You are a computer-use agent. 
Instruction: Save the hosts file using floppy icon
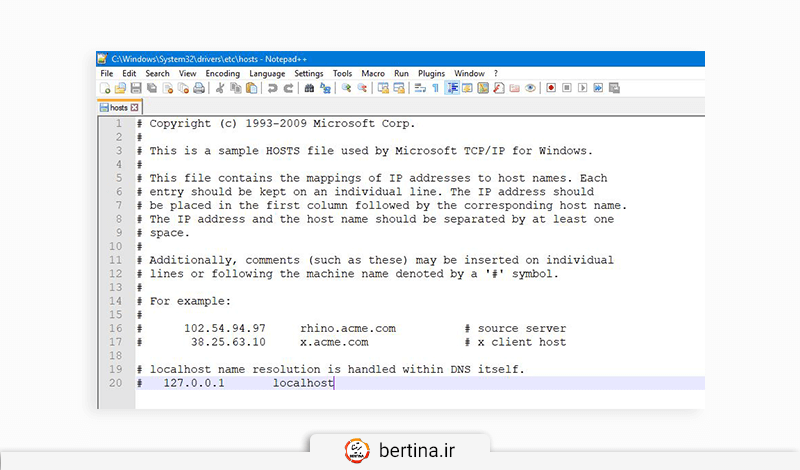[136, 88]
